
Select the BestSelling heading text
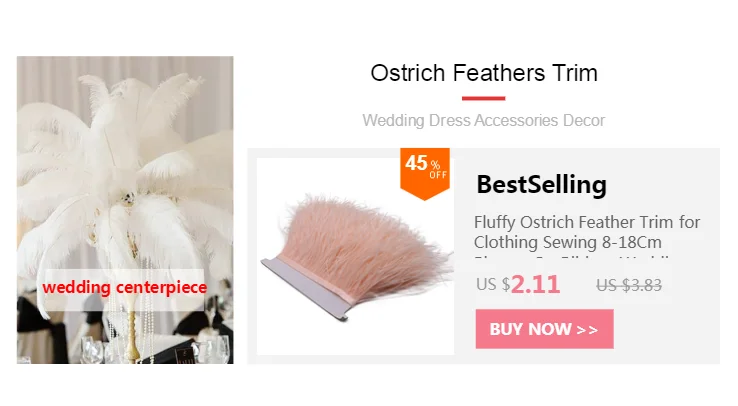tap(541, 184)
